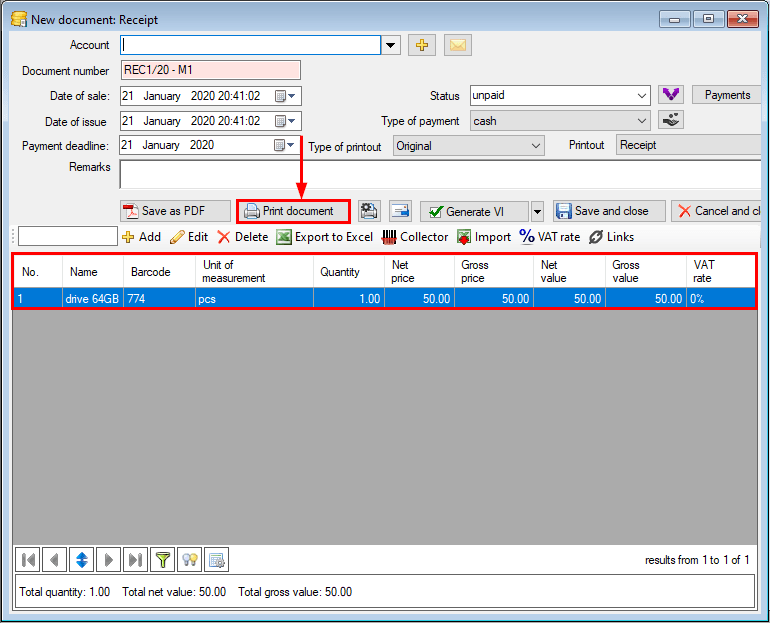
Task: Sort by the Net value column header
Action: pos(569,271)
